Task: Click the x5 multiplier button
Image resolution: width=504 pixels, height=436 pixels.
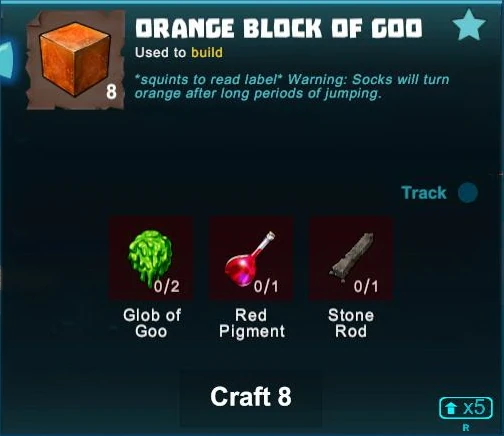Action: pyautogui.click(x=466, y=408)
